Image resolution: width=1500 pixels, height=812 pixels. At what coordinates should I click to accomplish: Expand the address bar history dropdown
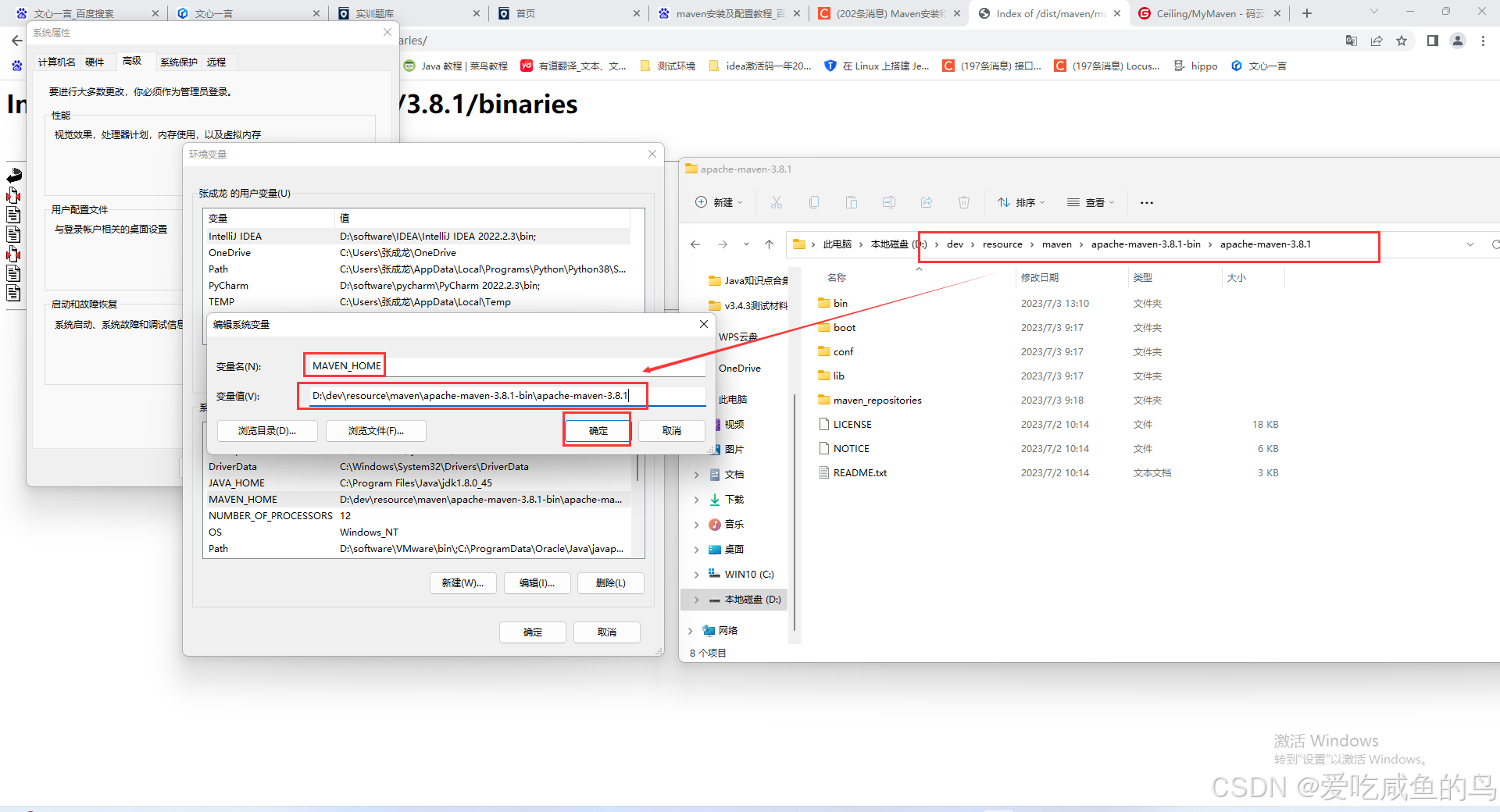click(x=1470, y=244)
